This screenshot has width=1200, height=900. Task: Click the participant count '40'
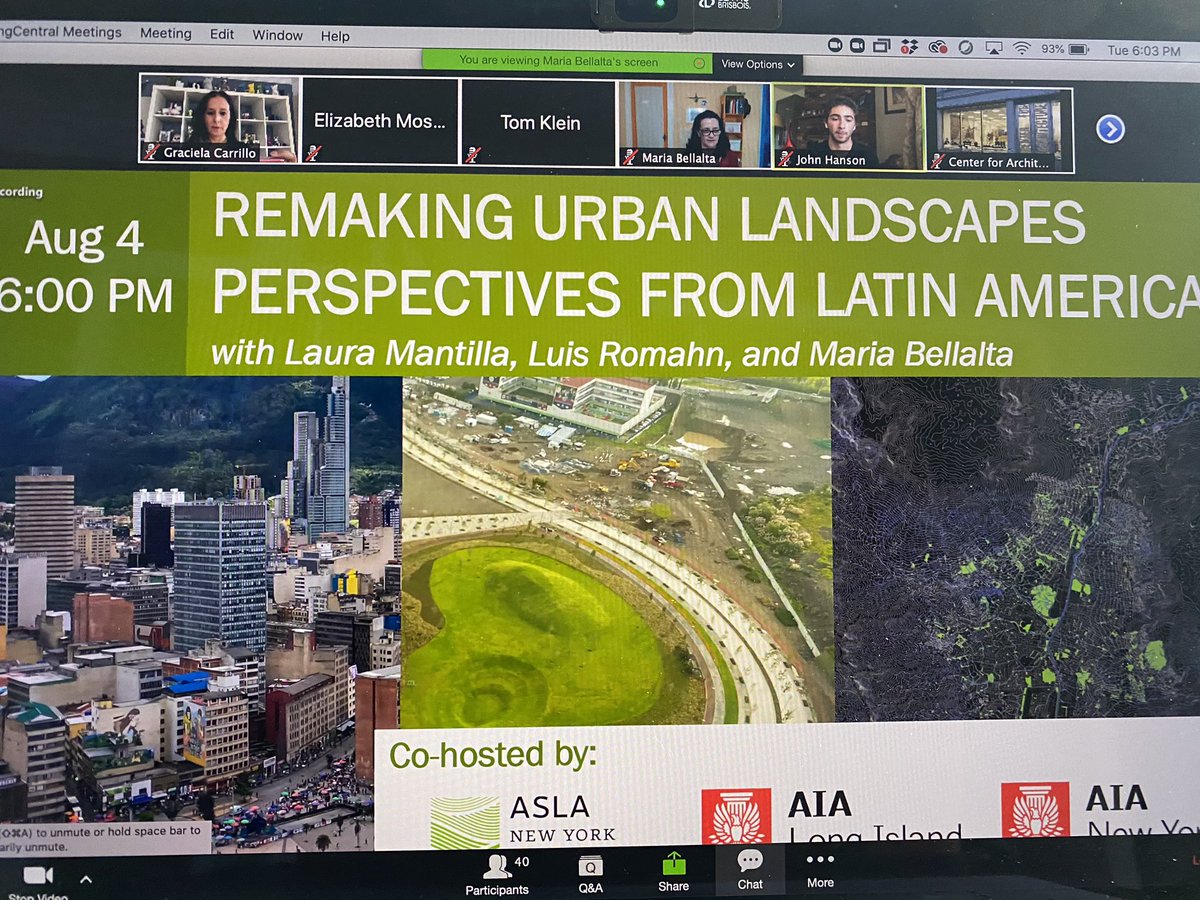pyautogui.click(x=521, y=862)
